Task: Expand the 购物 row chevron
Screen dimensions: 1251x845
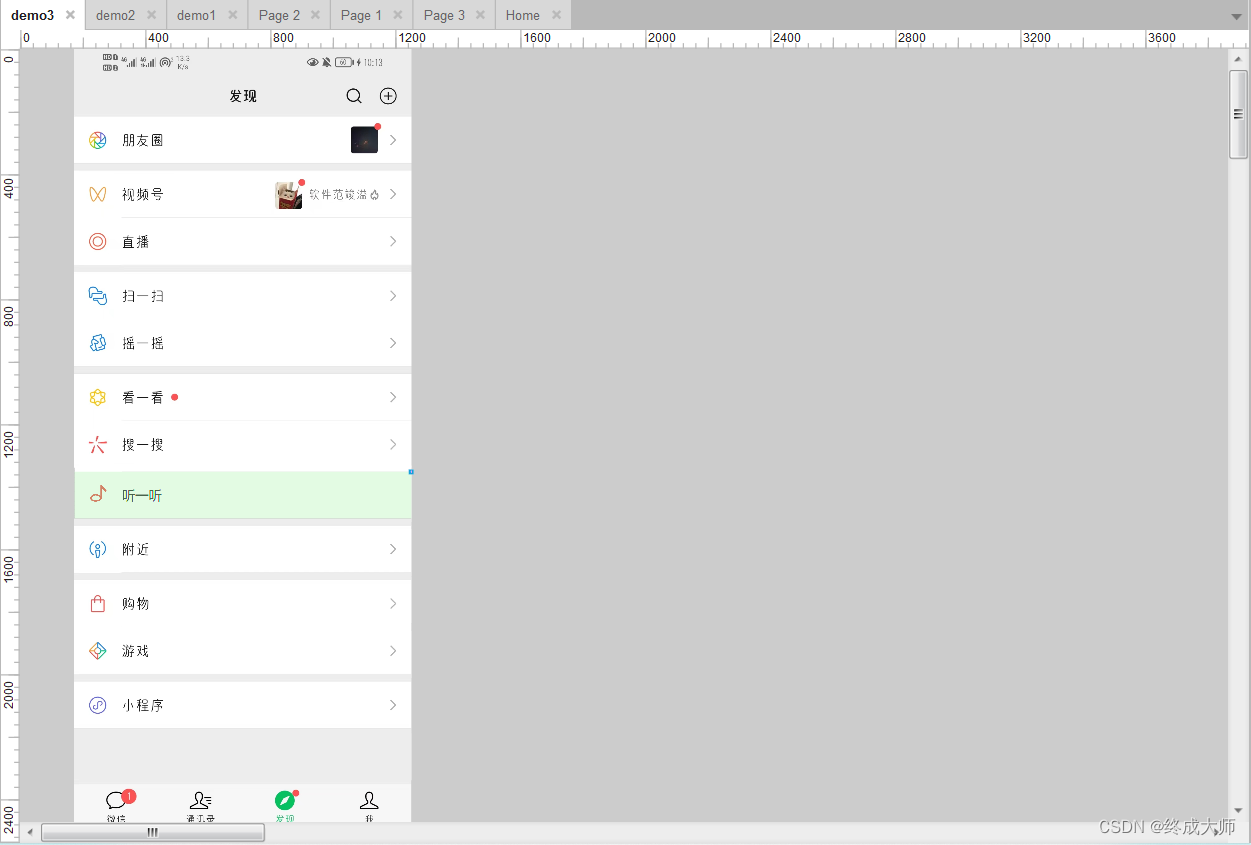Action: (393, 603)
